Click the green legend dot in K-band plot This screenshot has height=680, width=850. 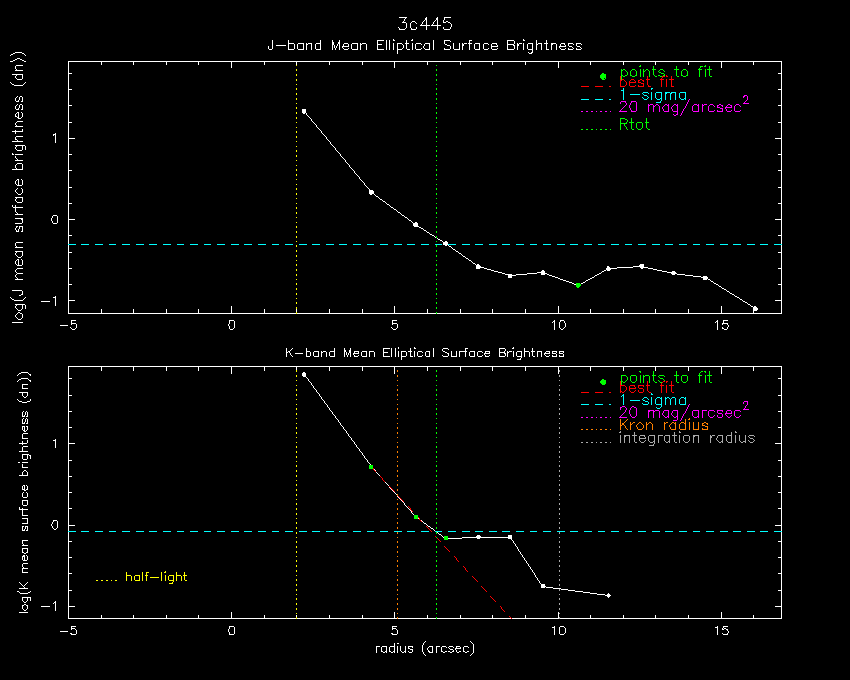[603, 382]
